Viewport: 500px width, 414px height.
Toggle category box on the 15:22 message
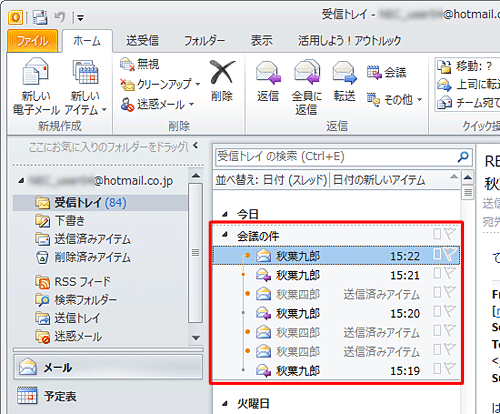click(437, 255)
